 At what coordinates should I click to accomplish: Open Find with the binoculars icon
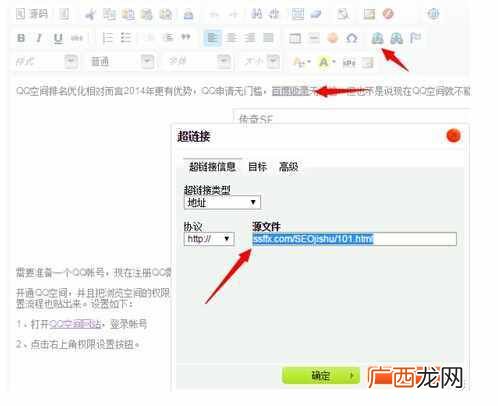pyautogui.click(x=256, y=14)
